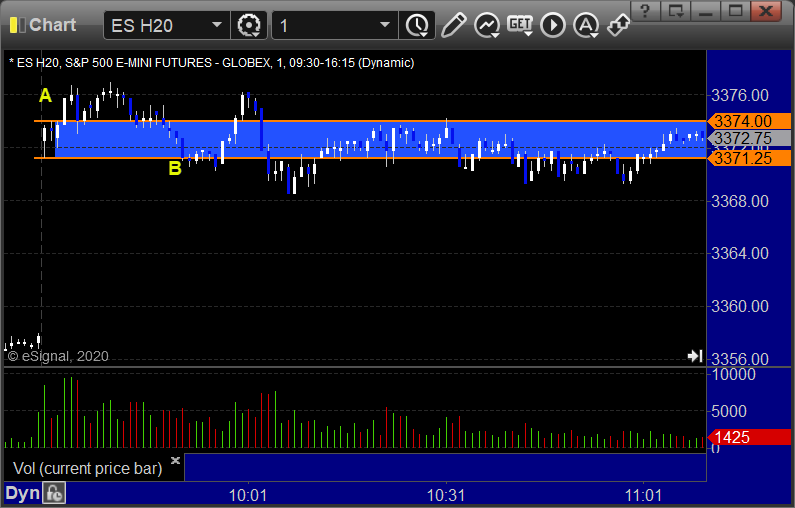Click the 11:01 time axis label
The height and width of the screenshot is (508, 795).
pos(643,495)
